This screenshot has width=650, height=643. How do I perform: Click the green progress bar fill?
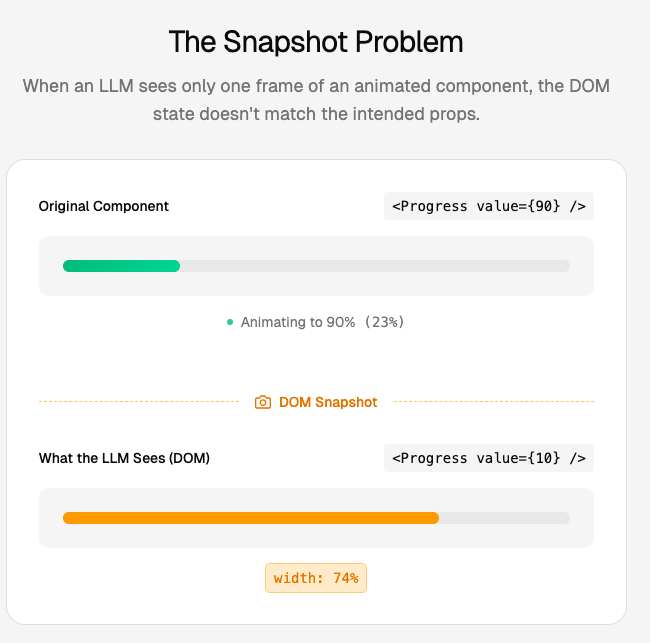[x=121, y=266]
